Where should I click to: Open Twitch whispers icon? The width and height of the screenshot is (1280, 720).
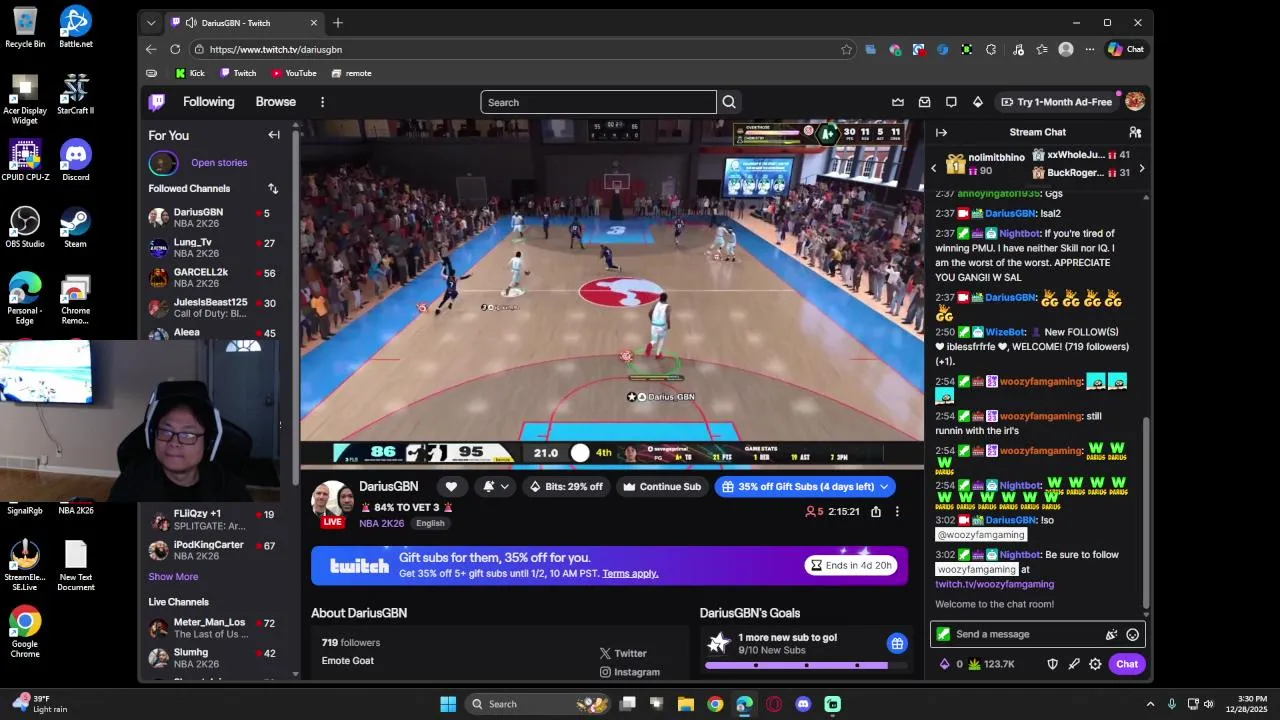pos(951,102)
